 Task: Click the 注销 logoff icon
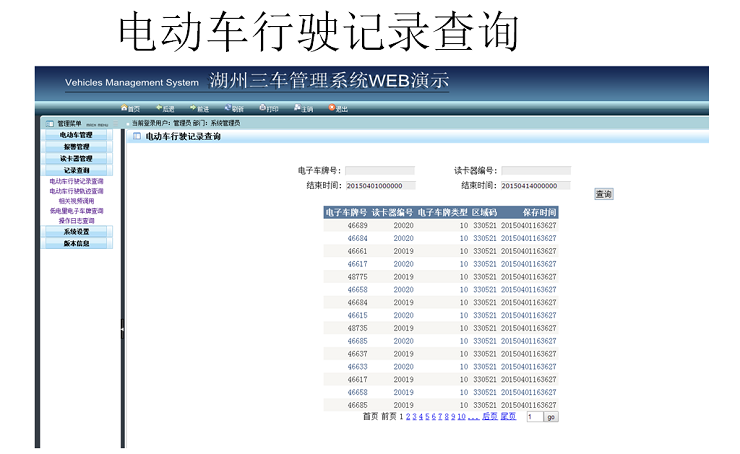click(x=297, y=108)
